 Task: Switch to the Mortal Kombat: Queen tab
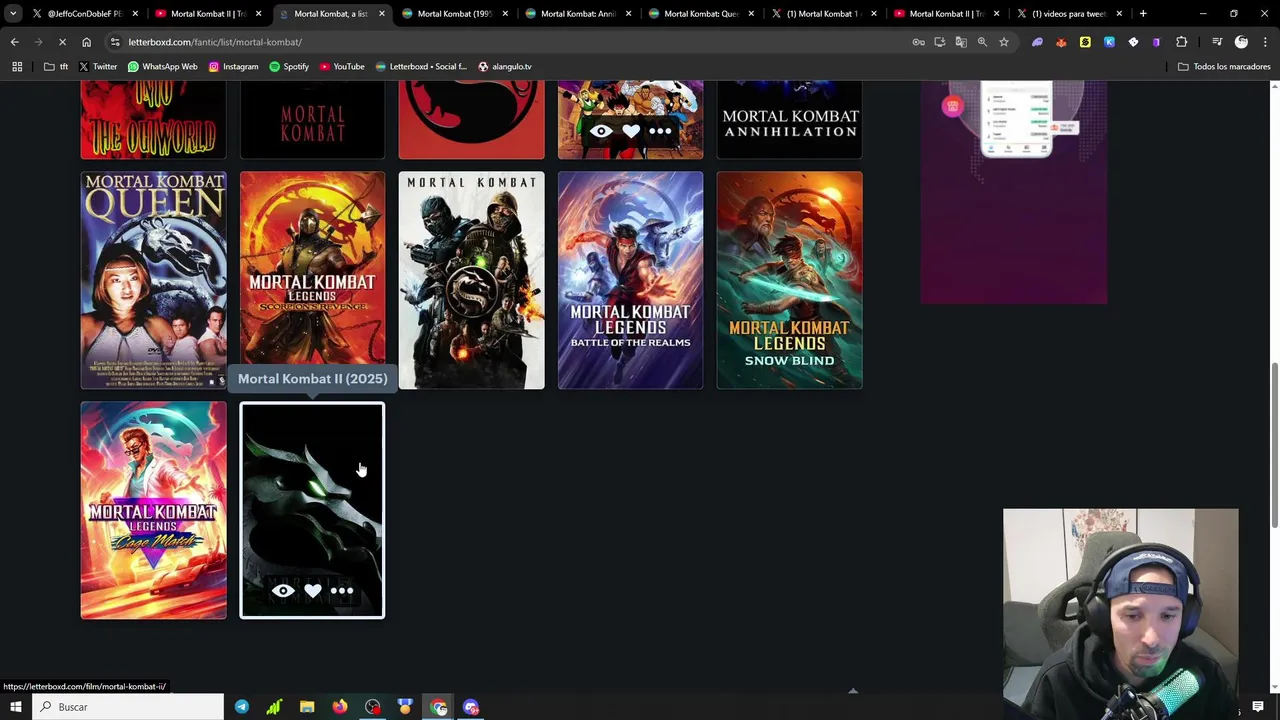pyautogui.click(x=700, y=14)
